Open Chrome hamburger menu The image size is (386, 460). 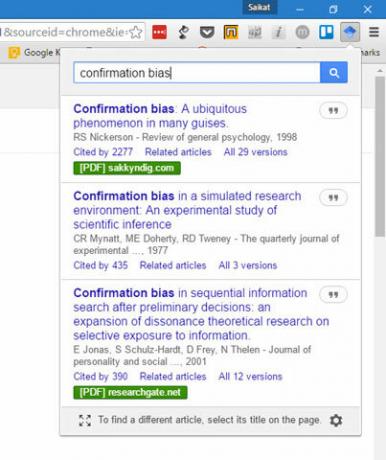pyautogui.click(x=374, y=32)
